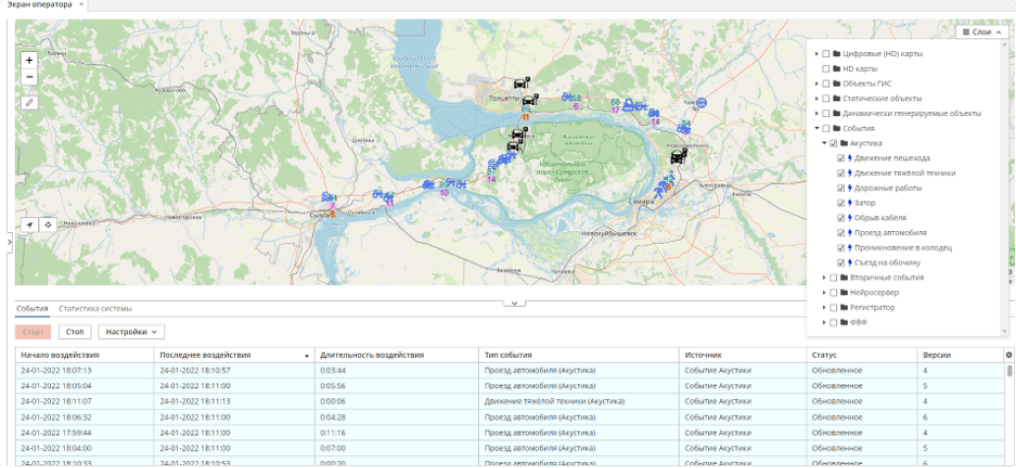This screenshot has height=468, width=1016.
Task: Zoom in the map with plus button
Action: [29, 60]
